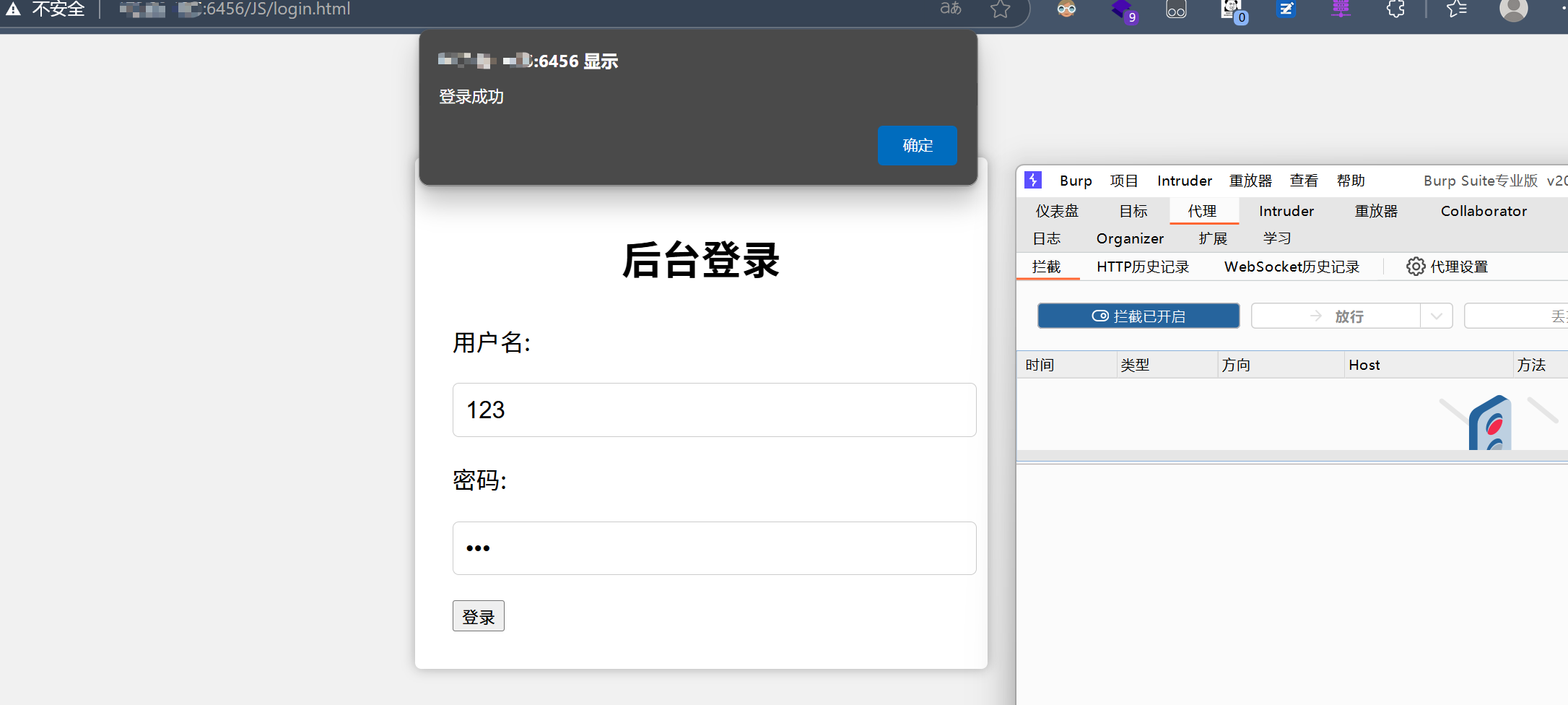Open the HTTP历史记录 sub-tab
Screen dimensions: 1568x705
1143,267
